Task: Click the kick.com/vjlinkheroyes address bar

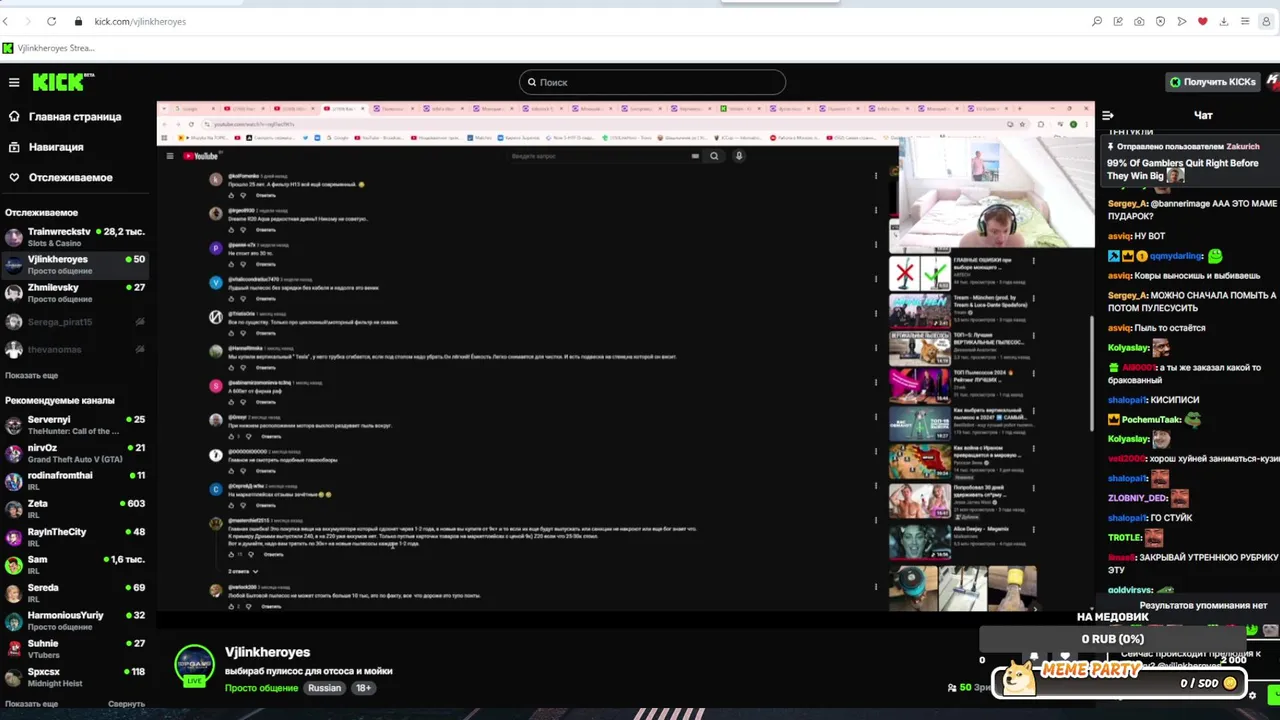Action: [x=140, y=21]
